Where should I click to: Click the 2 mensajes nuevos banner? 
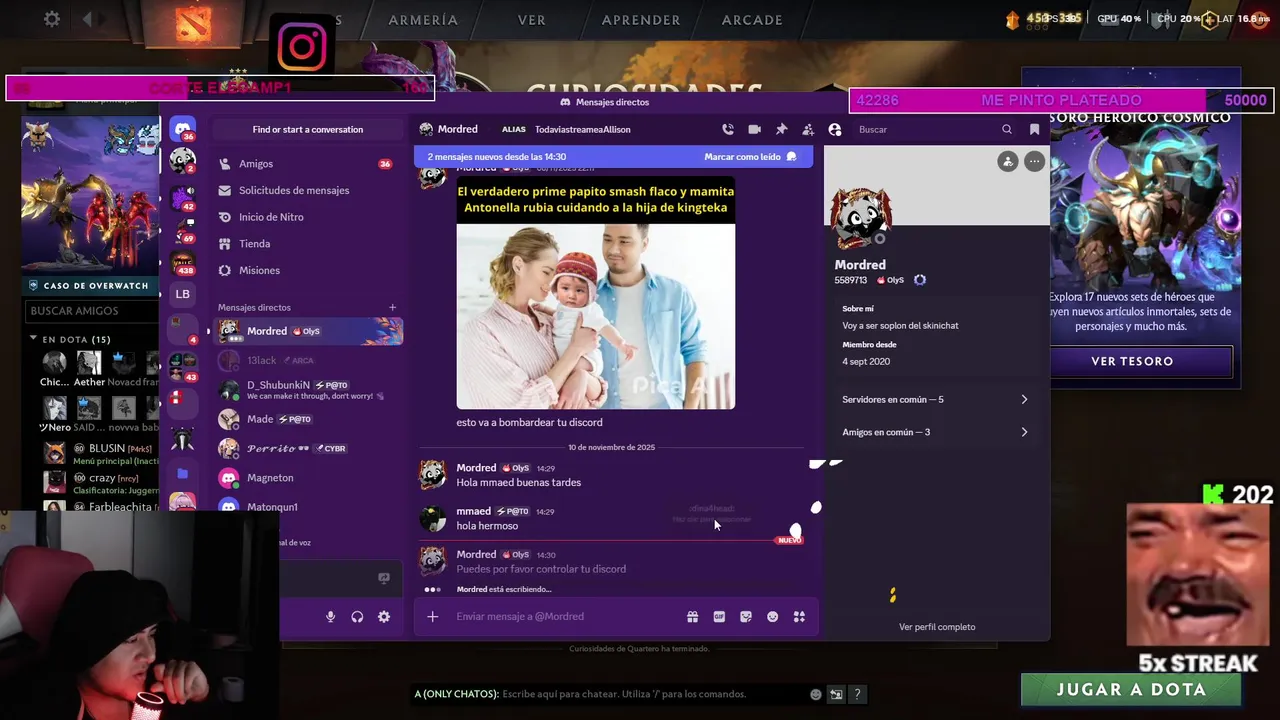pos(613,157)
